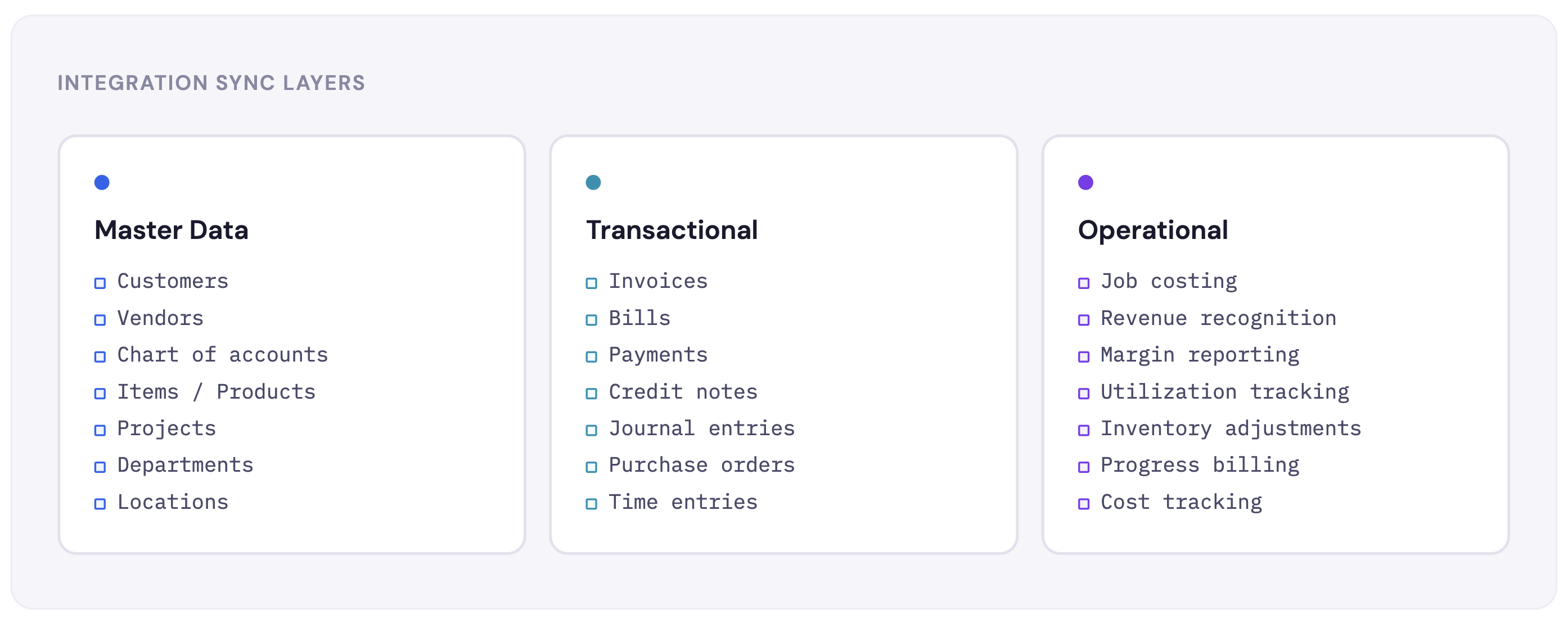Screen dimensions: 1568x623
Task: Tick the Utilization tracking box
Action: point(1083,394)
